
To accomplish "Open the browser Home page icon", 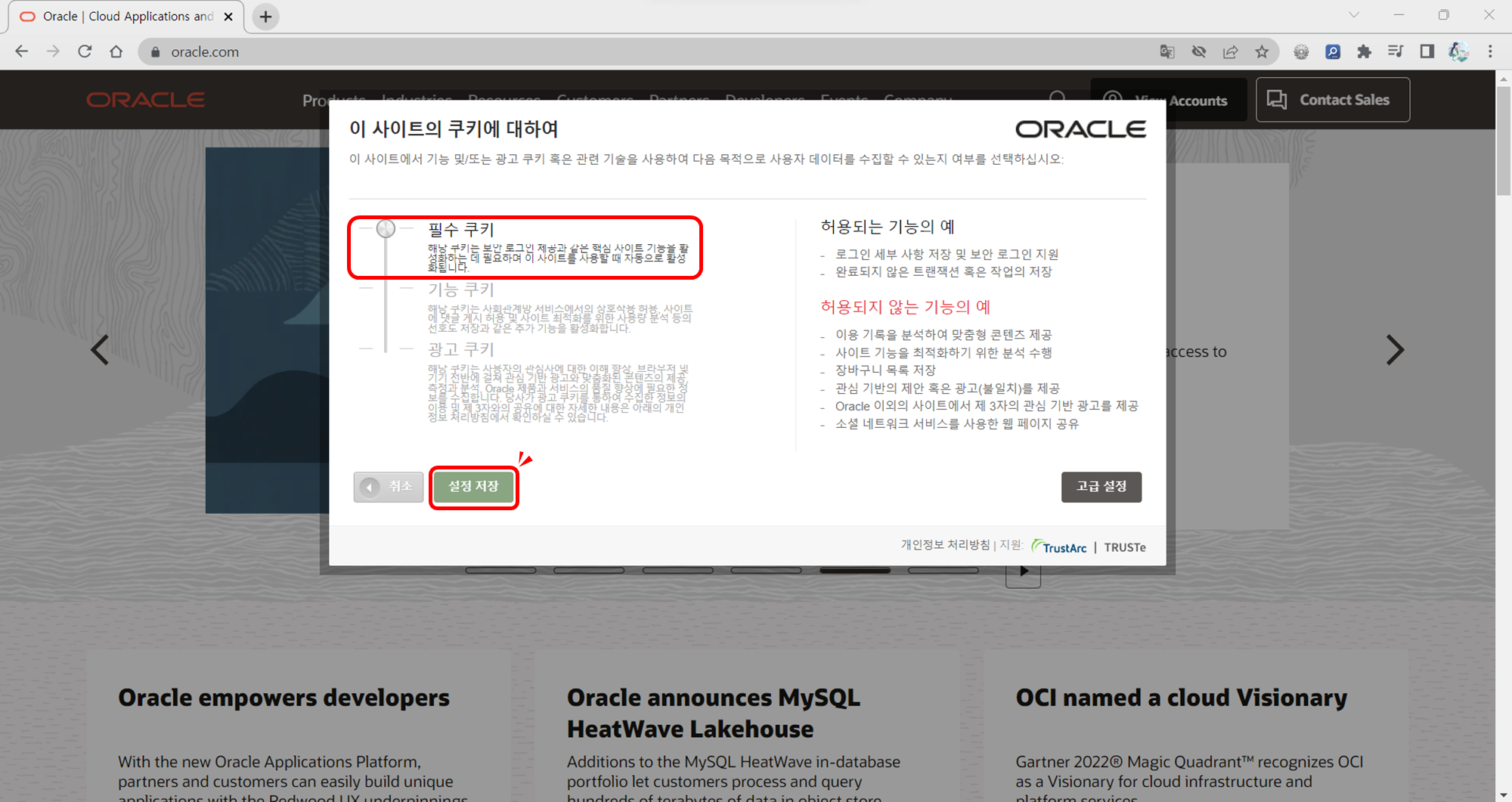I will point(116,51).
